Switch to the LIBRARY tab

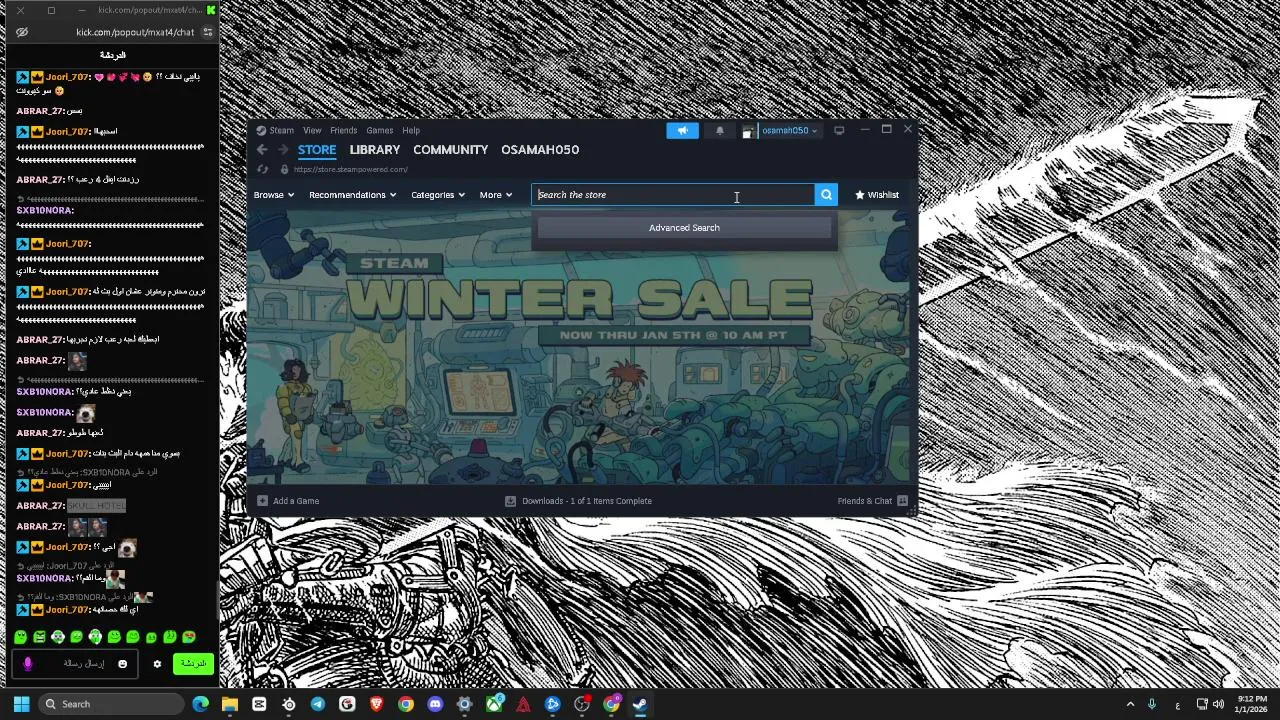point(375,150)
